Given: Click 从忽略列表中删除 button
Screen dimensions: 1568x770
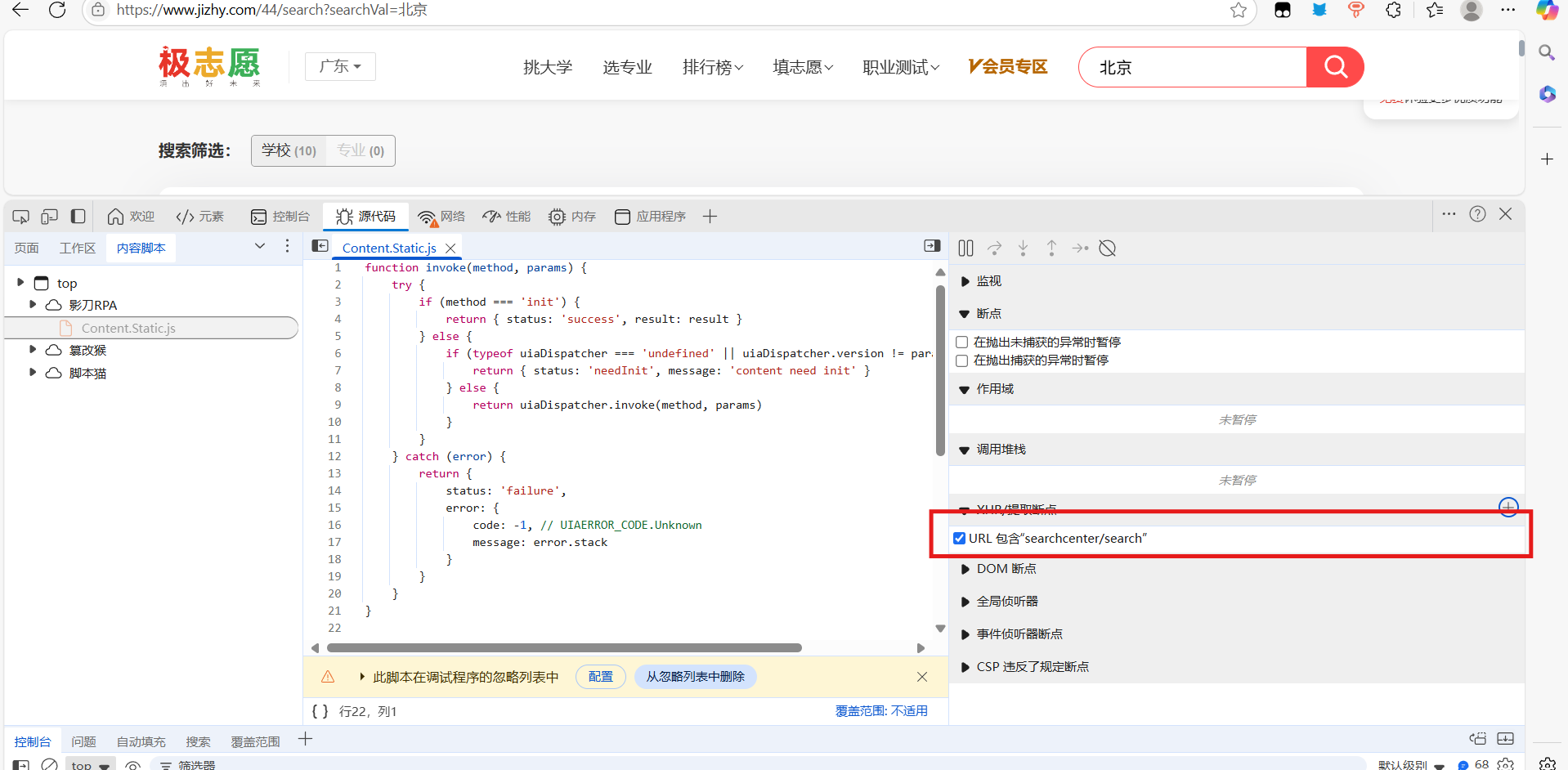Looking at the screenshot, I should pyautogui.click(x=696, y=677).
